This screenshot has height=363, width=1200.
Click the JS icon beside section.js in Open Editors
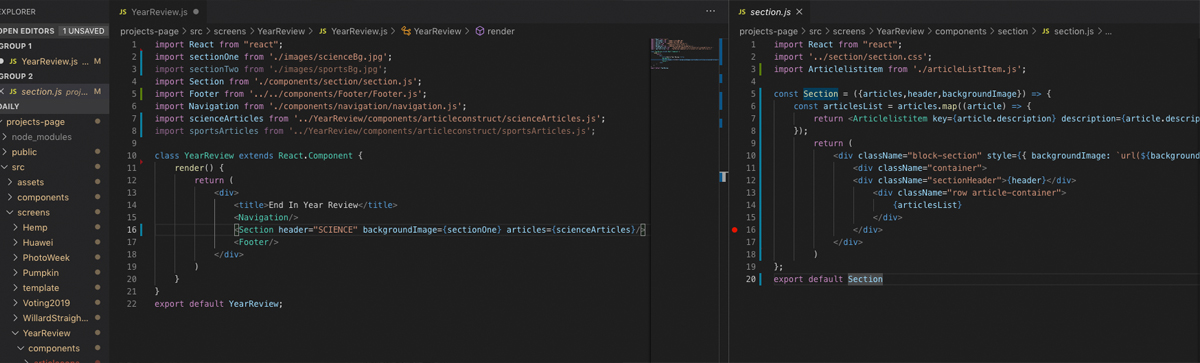13,91
